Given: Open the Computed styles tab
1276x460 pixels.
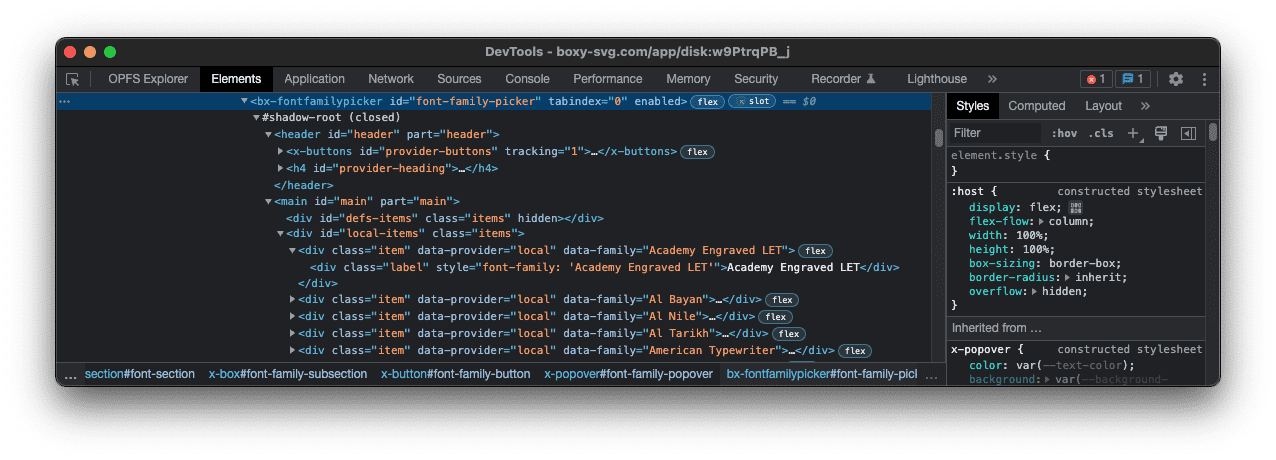Looking at the screenshot, I should point(1036,106).
